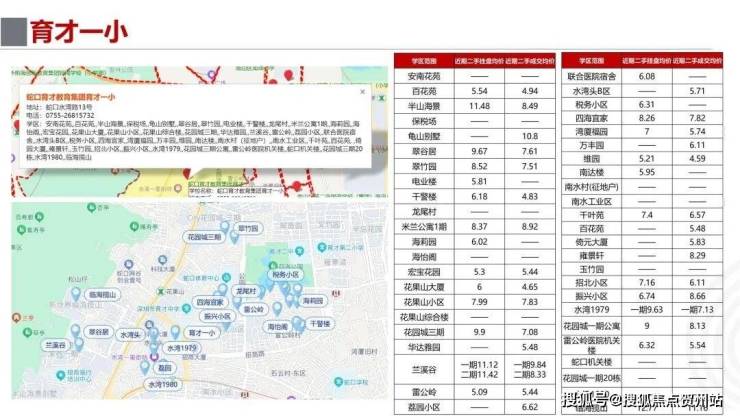The width and height of the screenshot is (740, 416).
Task: Click the 水湾1980 map label
Action: [x=163, y=384]
